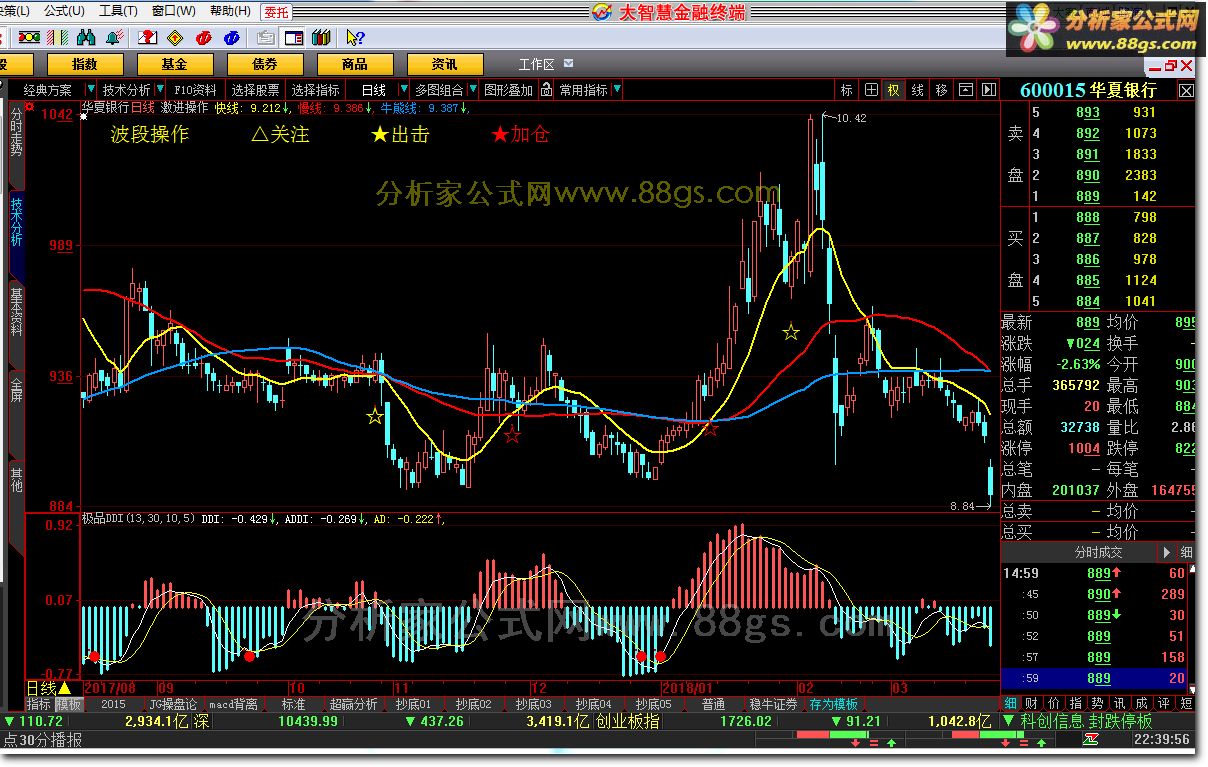1208x767 pixels.
Task: Expand the 技术分析 dropdown arrow
Action: [x=160, y=89]
